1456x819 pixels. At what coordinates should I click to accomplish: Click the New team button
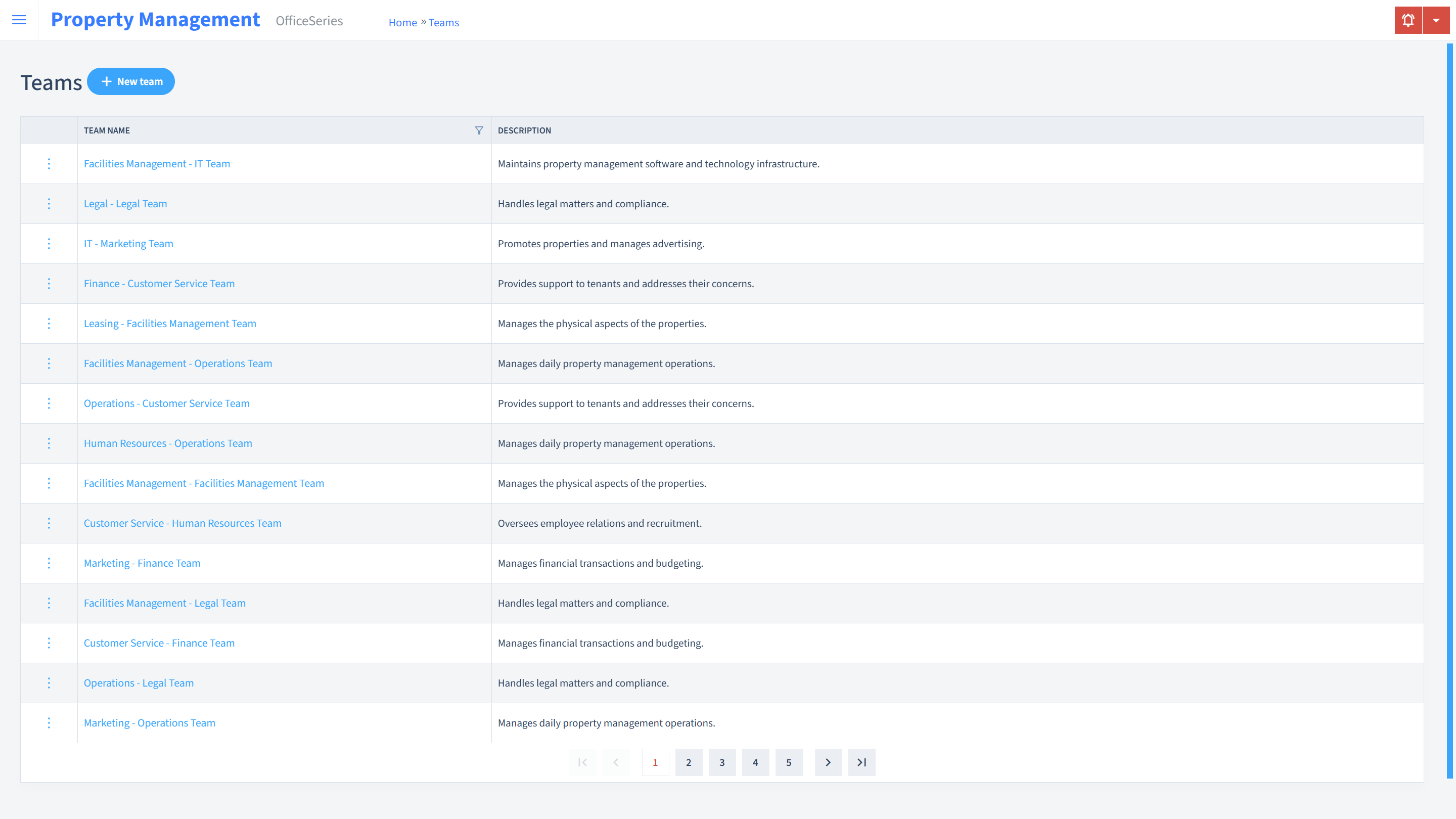pos(131,81)
